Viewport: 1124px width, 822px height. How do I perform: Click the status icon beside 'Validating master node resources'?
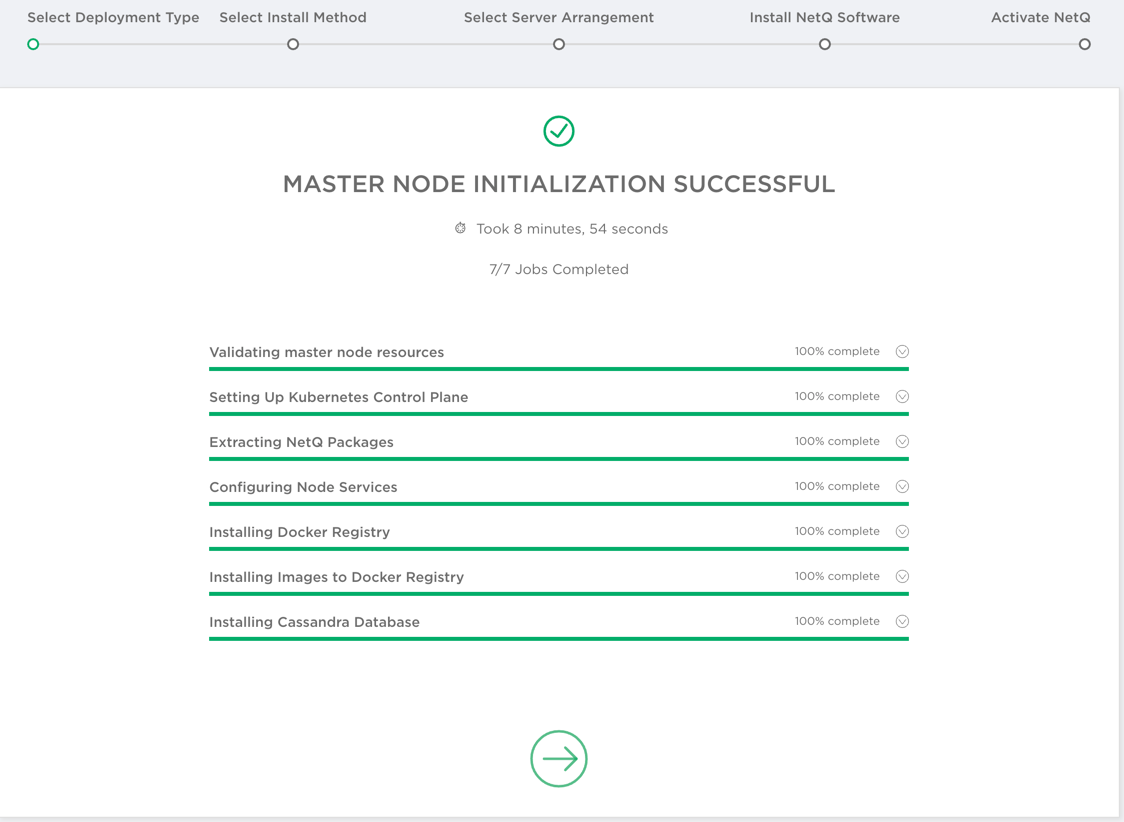902,351
